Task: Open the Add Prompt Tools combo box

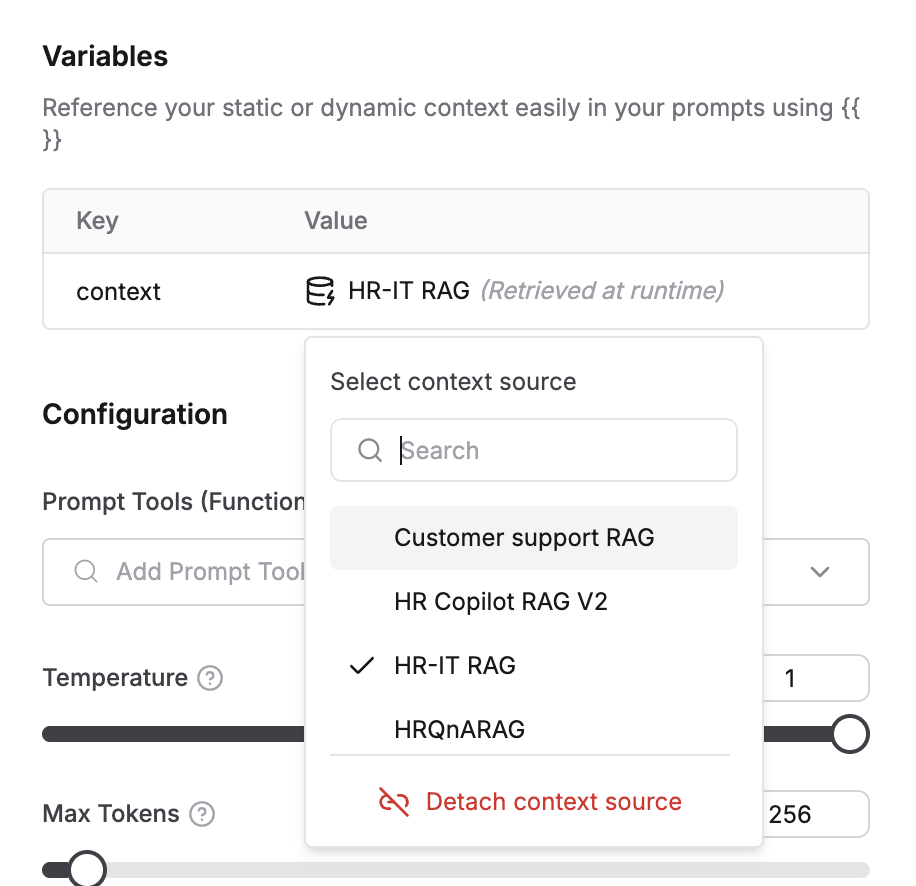Action: click(x=180, y=571)
